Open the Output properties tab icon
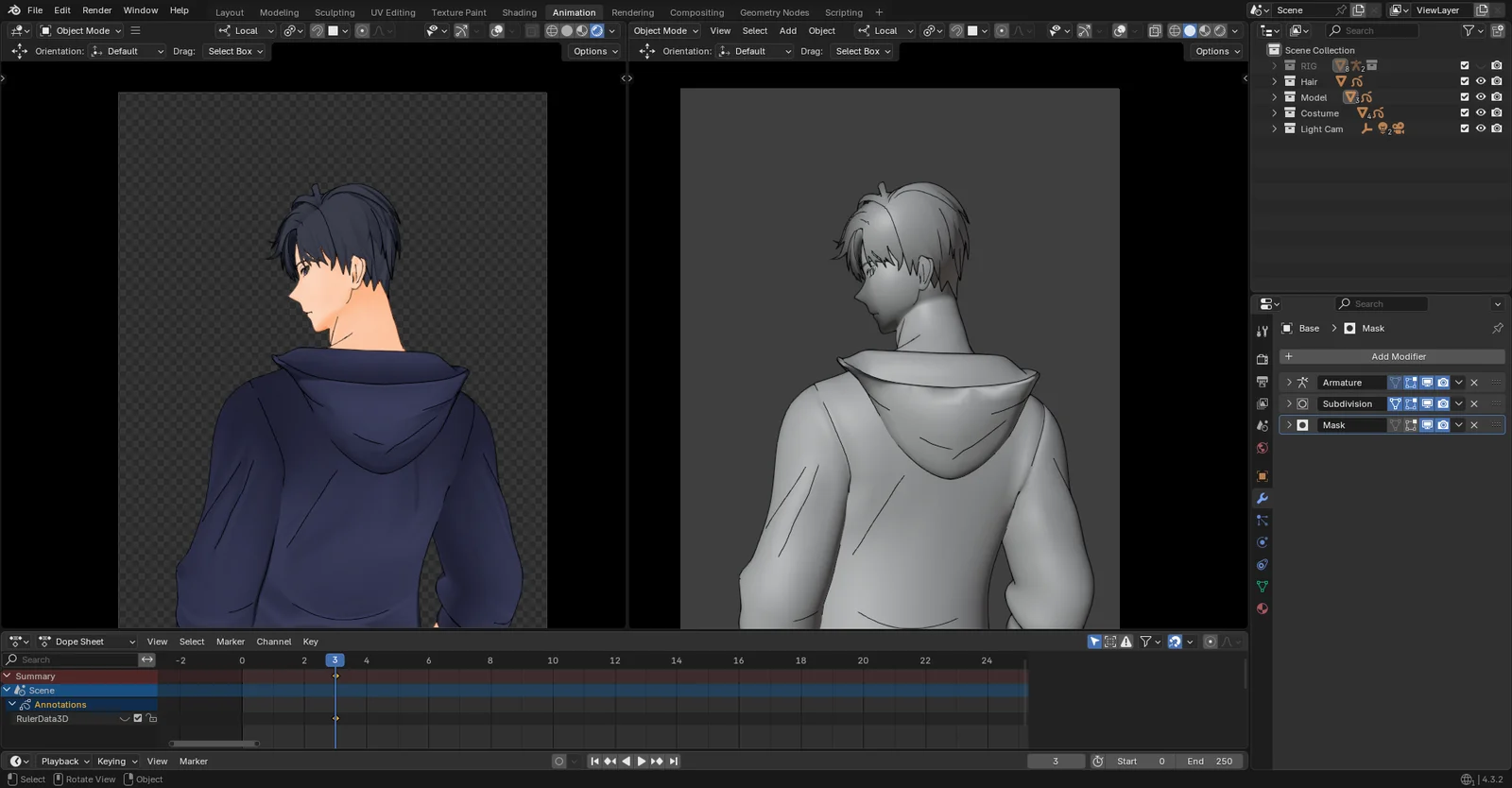This screenshot has width=1512, height=788. click(x=1262, y=382)
